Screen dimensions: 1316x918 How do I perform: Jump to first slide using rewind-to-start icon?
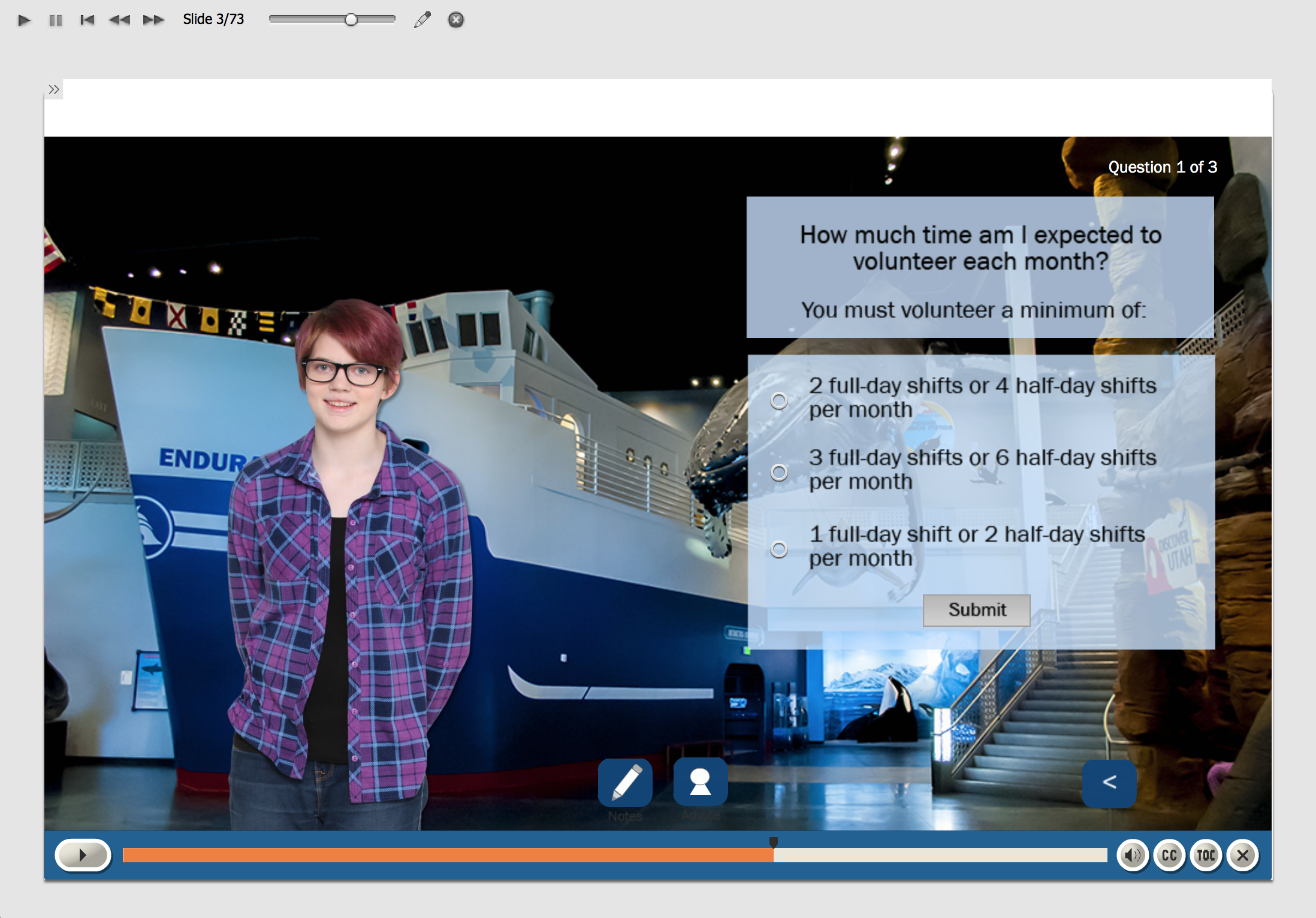click(87, 20)
